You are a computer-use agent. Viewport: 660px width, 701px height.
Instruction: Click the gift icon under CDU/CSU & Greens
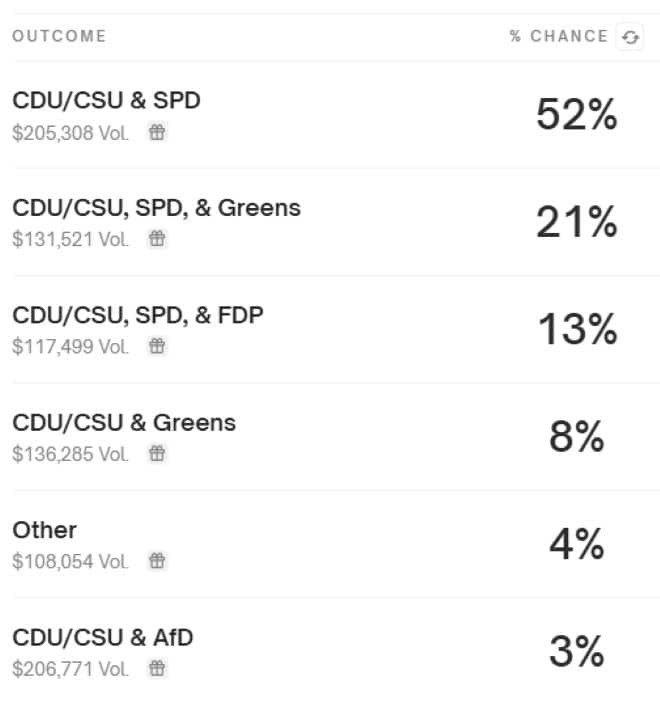pos(157,454)
